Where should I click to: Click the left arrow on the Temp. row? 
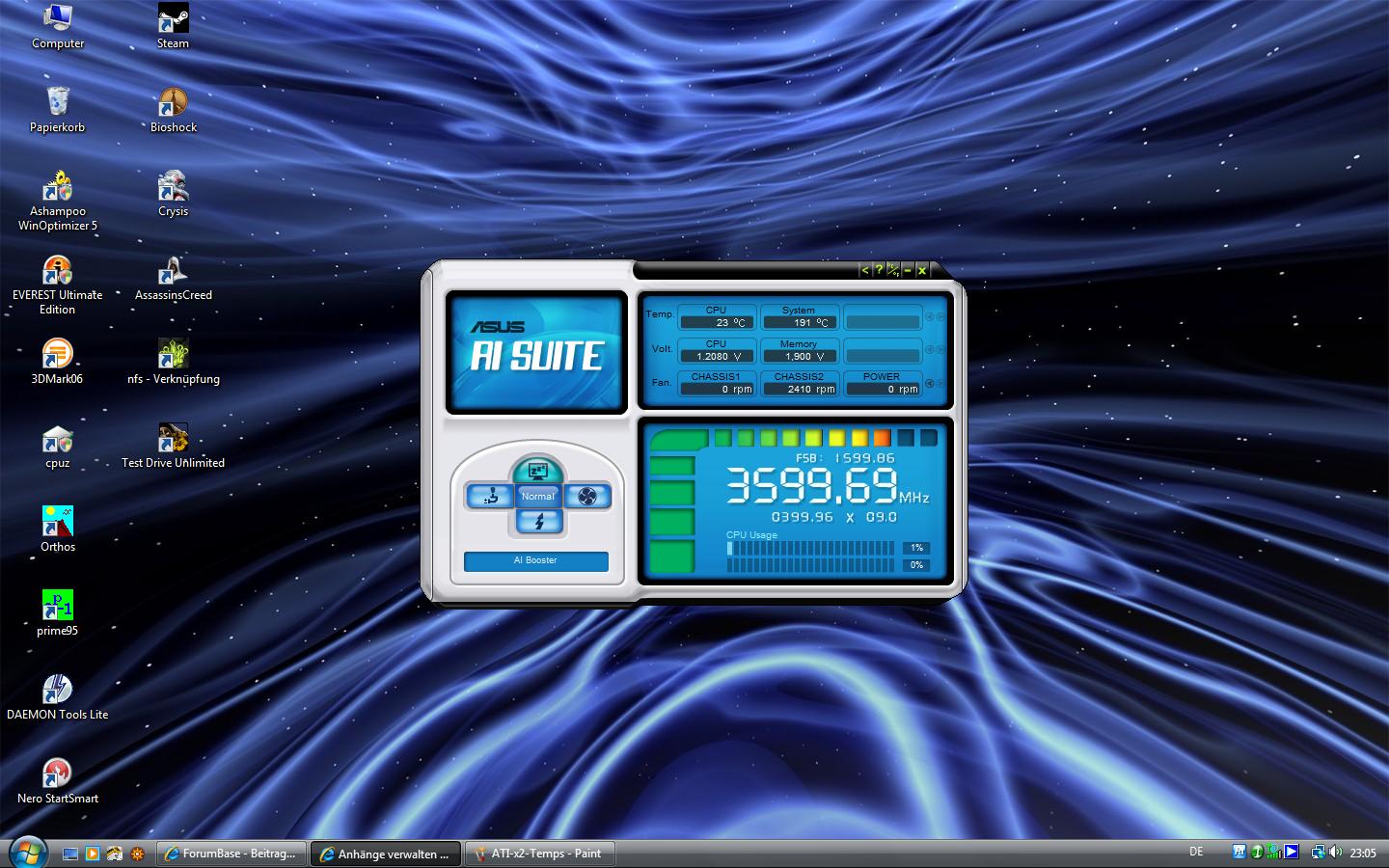pyautogui.click(x=931, y=316)
